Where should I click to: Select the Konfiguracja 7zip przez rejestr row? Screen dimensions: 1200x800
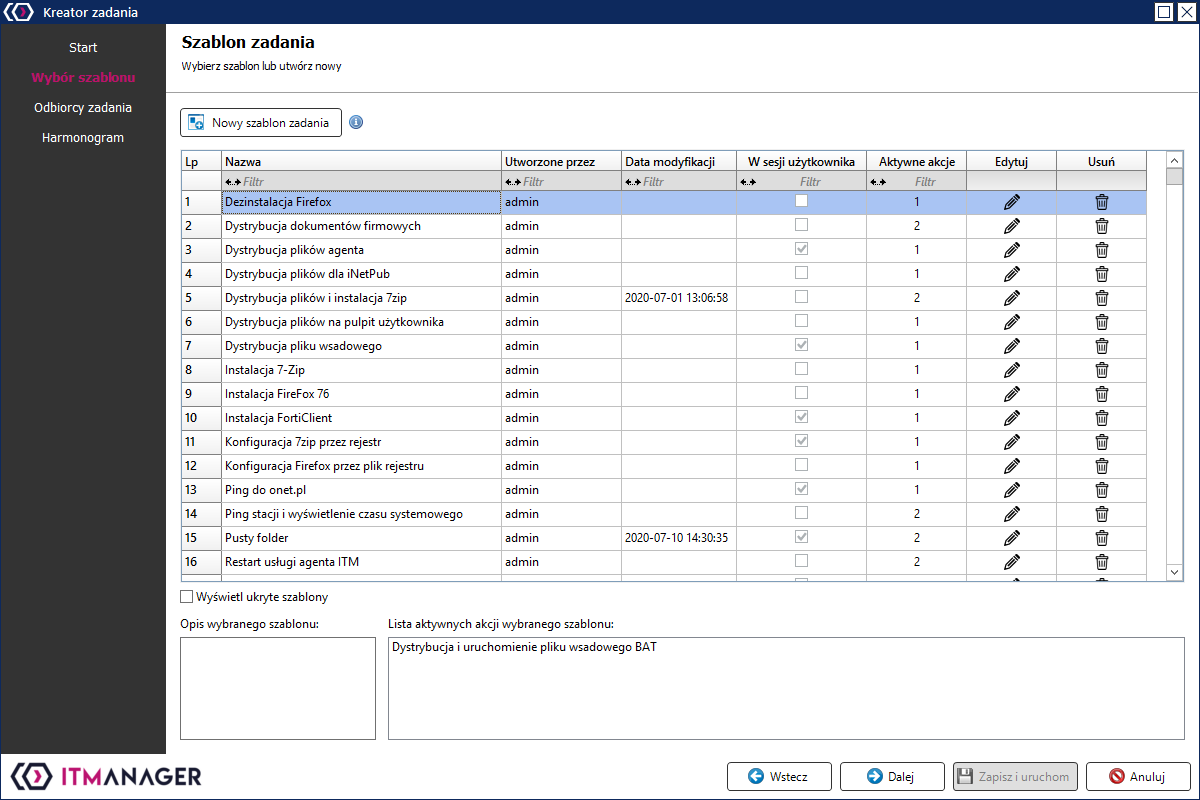(x=663, y=442)
